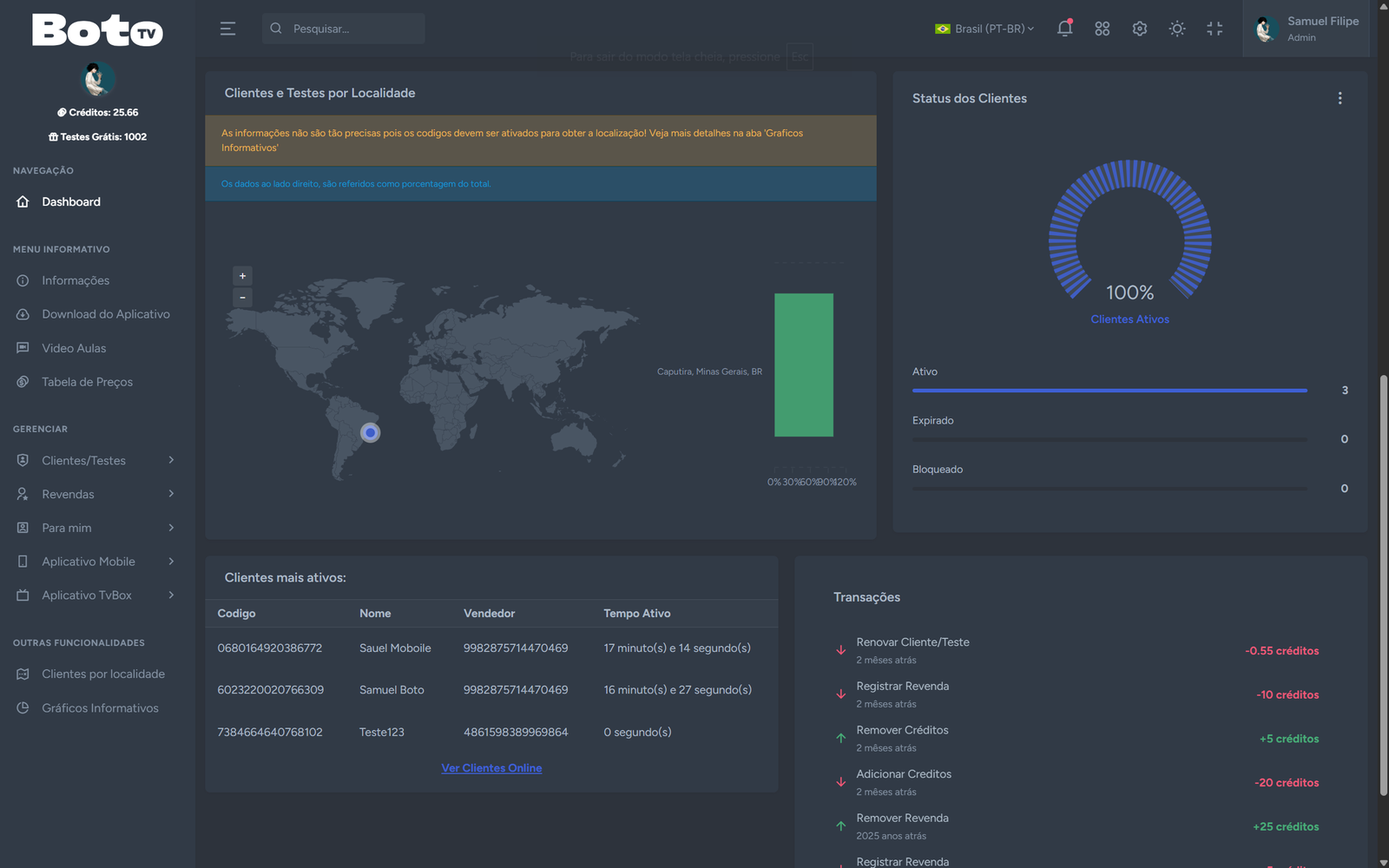Click the Adicionar Creditos down arrow

[840, 782]
